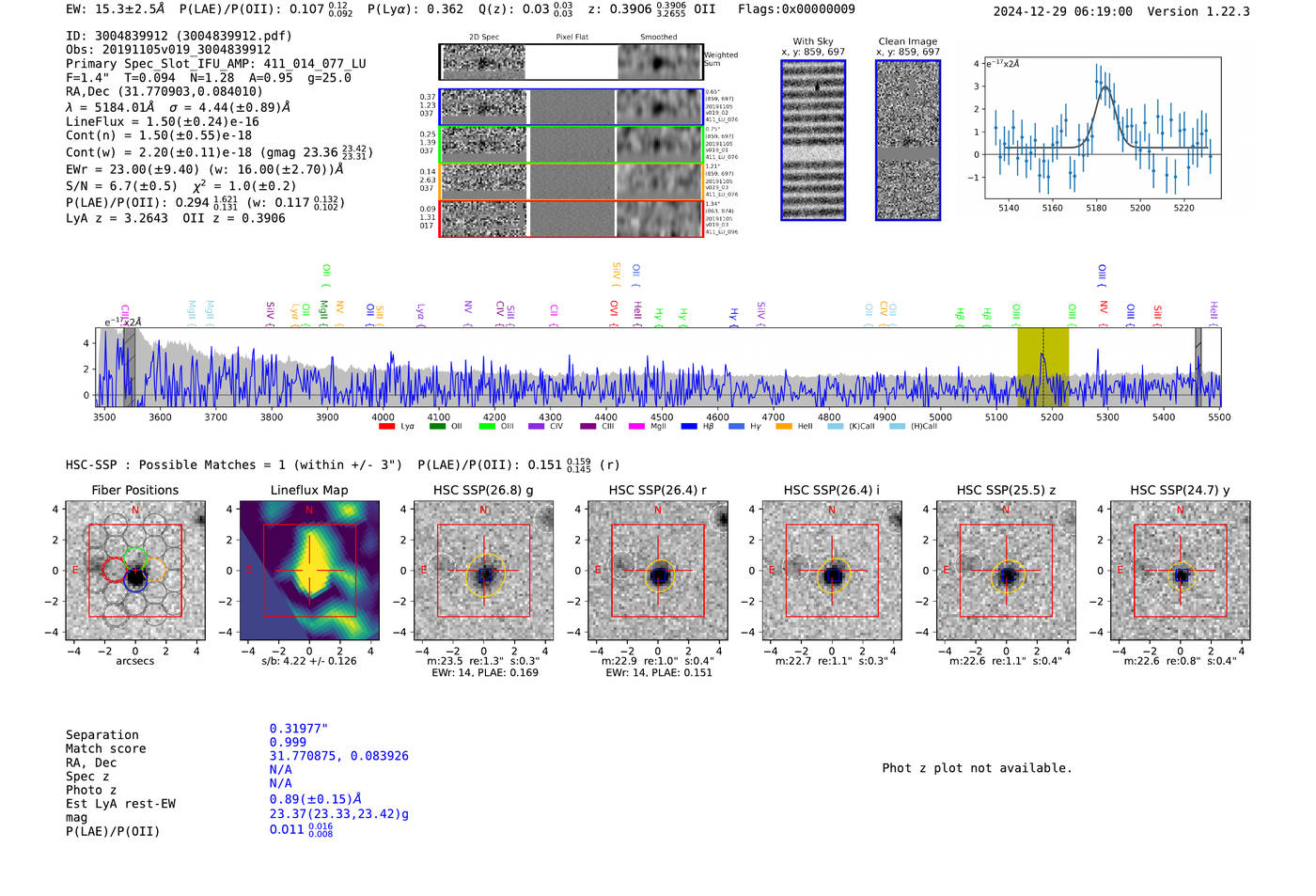Click the Lyα red legend swatch
Image resolution: width=1316 pixels, height=896 pixels.
tap(386, 427)
